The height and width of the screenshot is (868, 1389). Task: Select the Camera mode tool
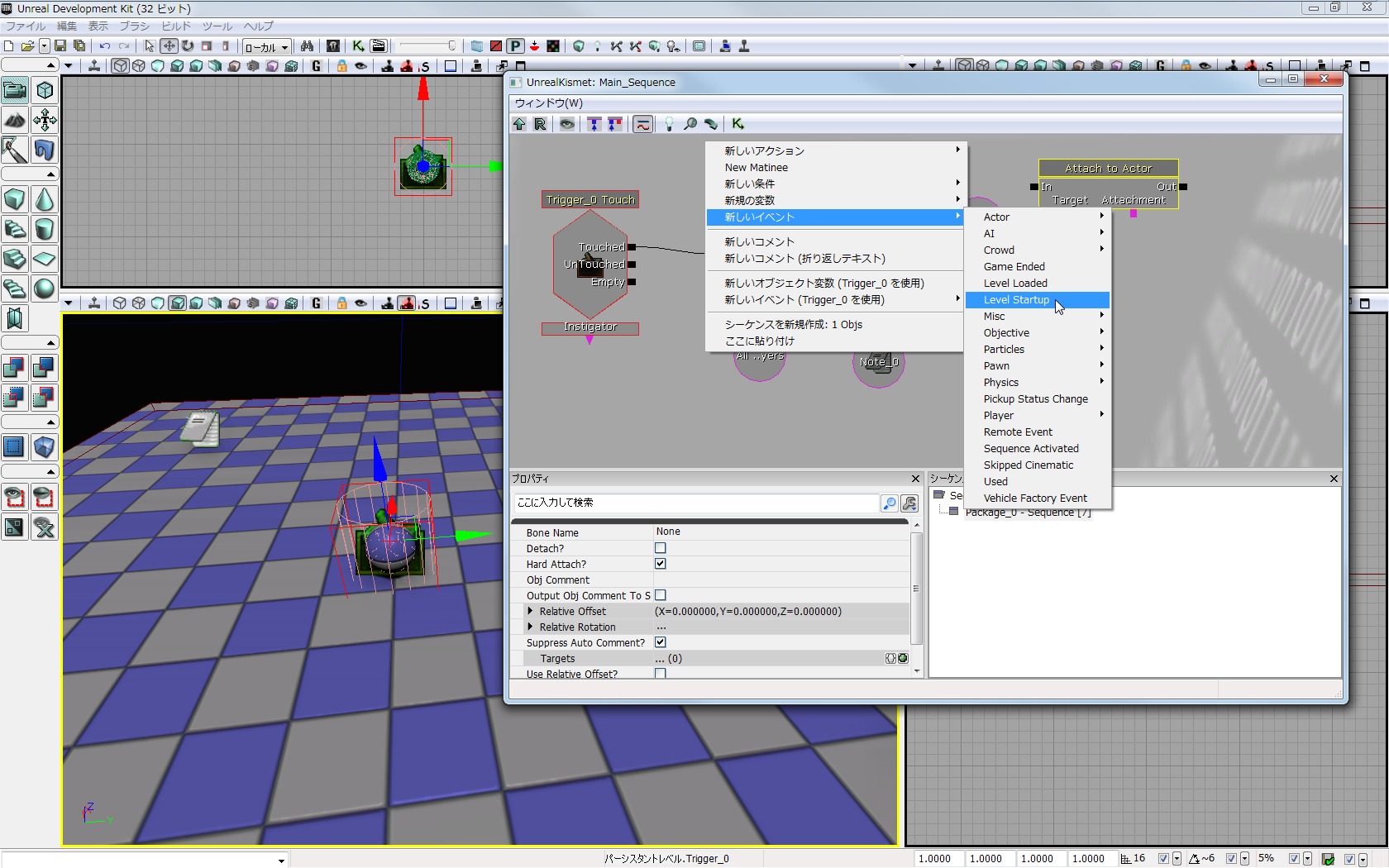pyautogui.click(x=15, y=90)
